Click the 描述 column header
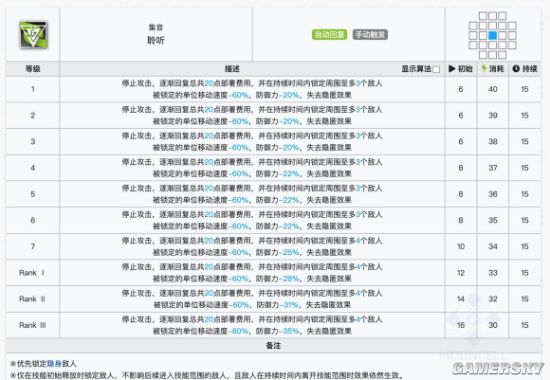The width and height of the screenshot is (550, 380). pos(232,69)
